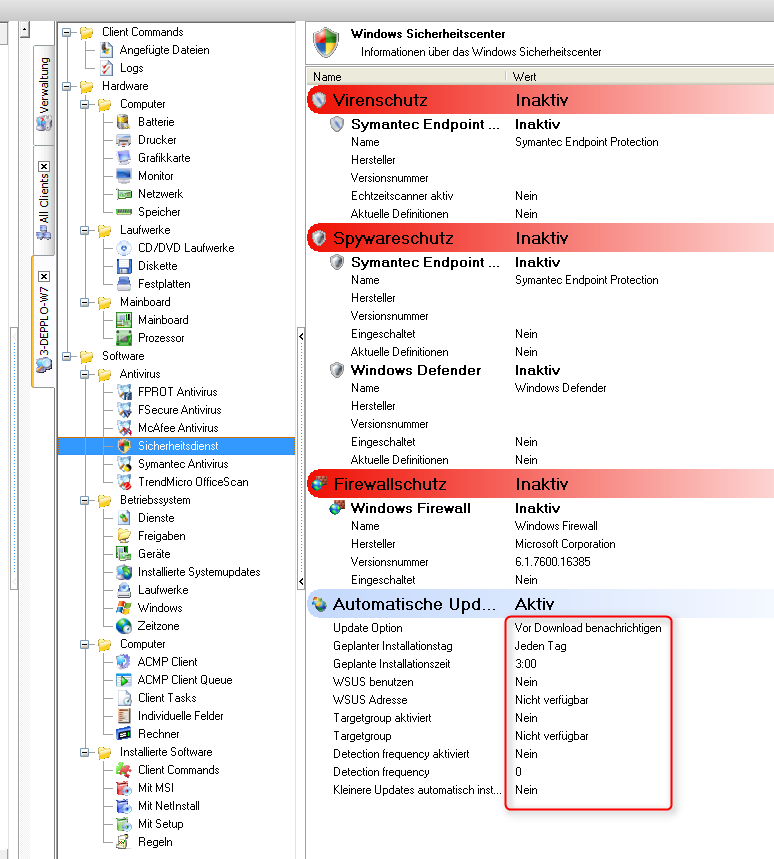Open the Grafikkarte icon entry

pos(124,158)
